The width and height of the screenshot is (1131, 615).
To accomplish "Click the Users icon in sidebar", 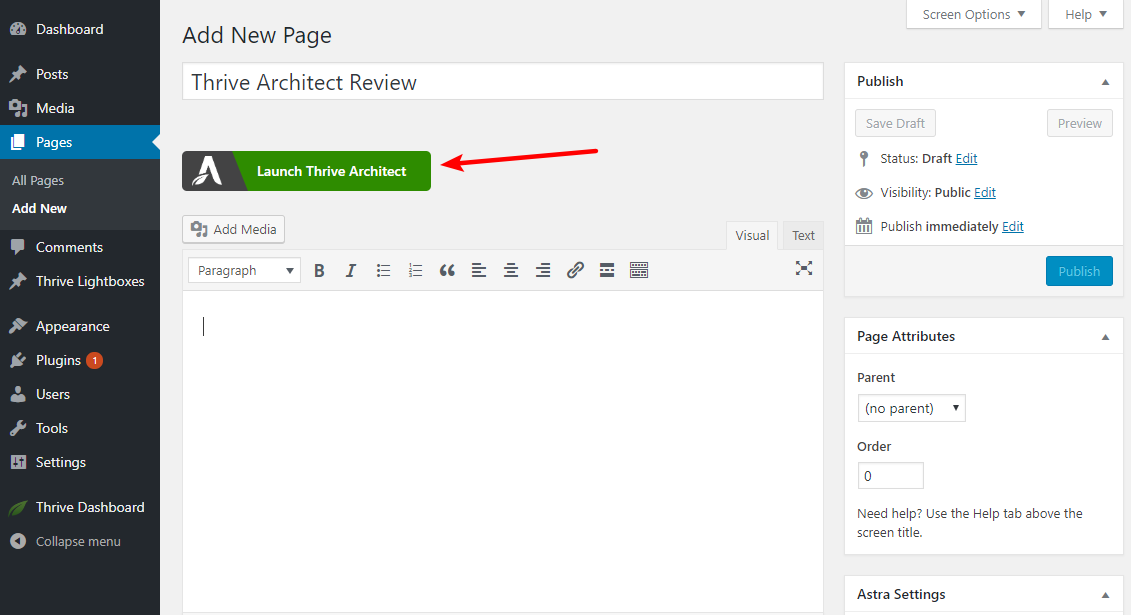I will (x=18, y=394).
